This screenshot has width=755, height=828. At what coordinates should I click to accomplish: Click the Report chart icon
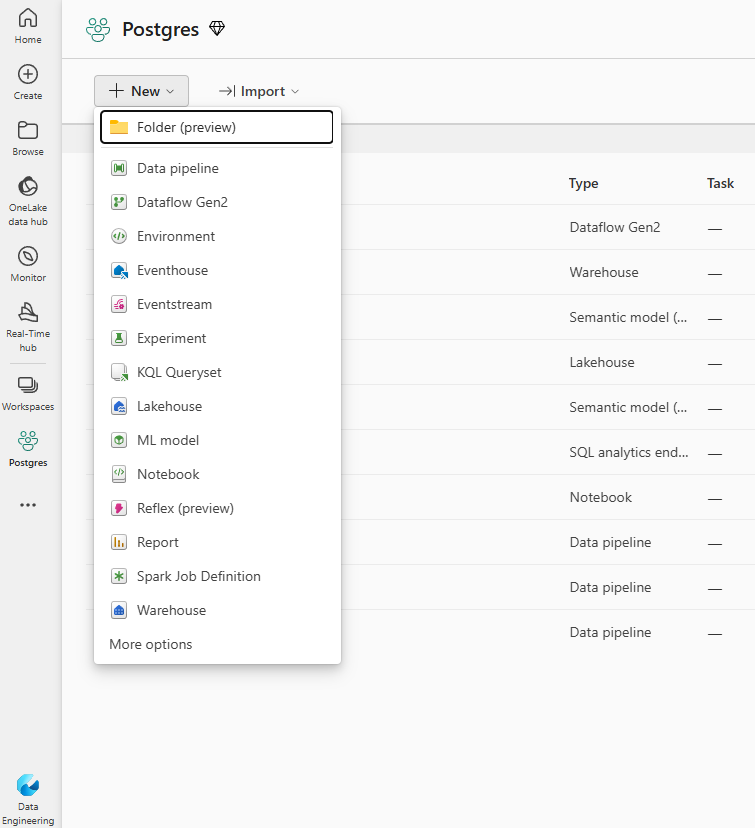pos(119,542)
